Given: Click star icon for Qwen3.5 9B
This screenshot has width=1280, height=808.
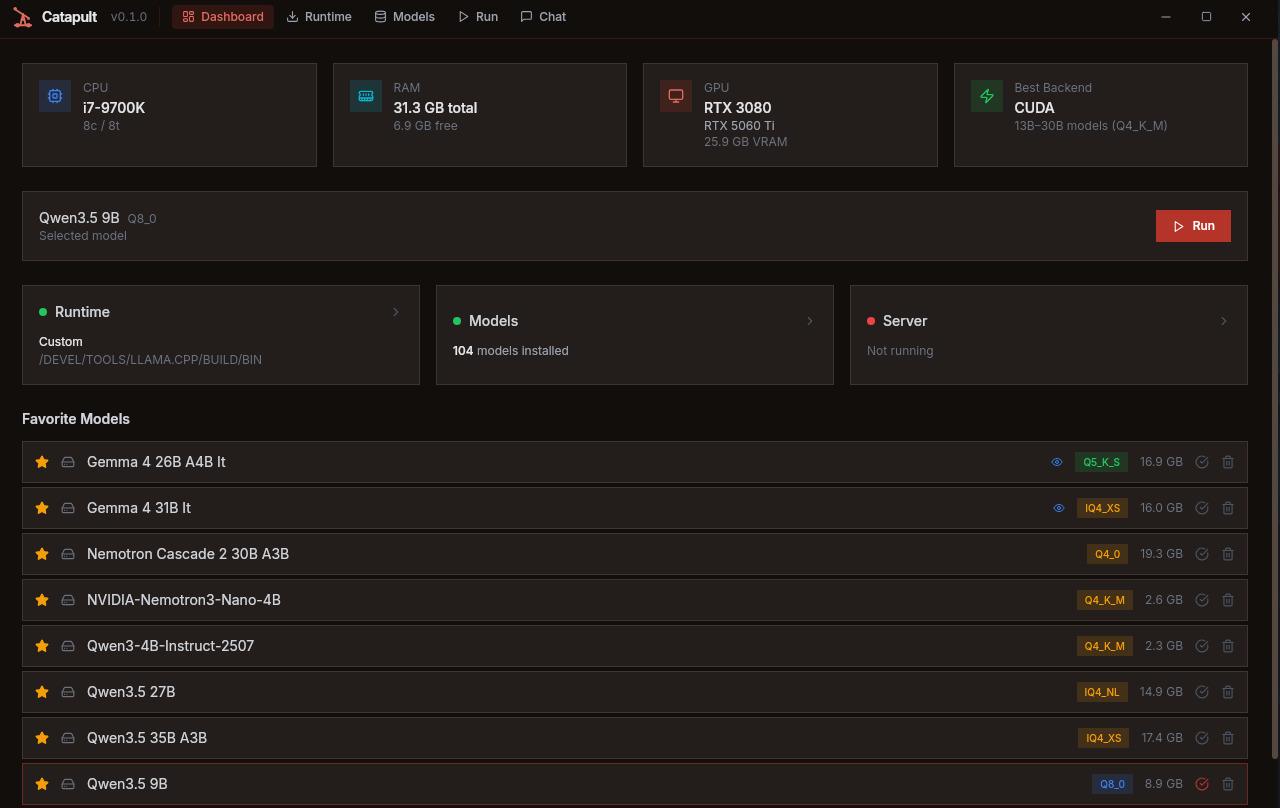Looking at the screenshot, I should click(x=42, y=784).
